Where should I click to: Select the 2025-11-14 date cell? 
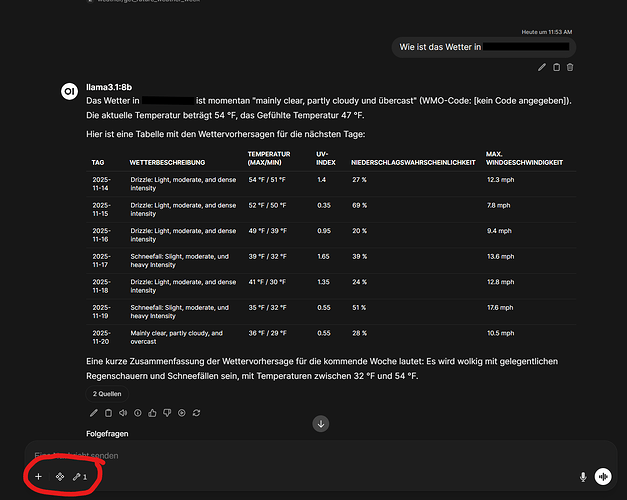click(102, 184)
